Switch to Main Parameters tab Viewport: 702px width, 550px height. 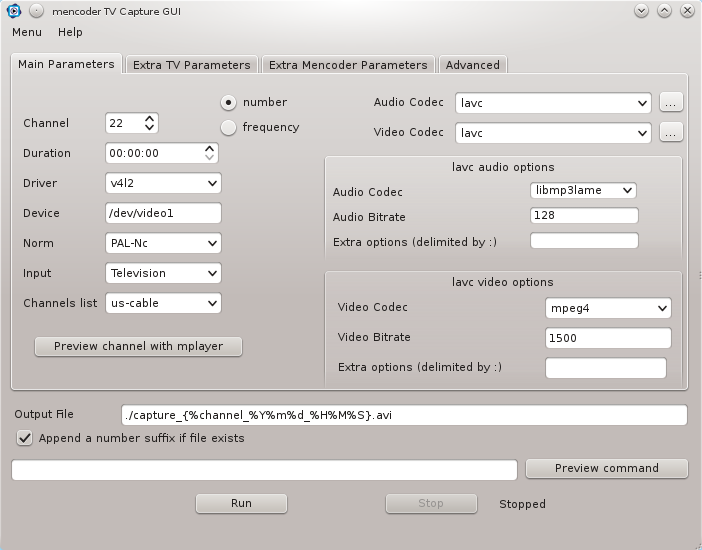pyautogui.click(x=66, y=64)
